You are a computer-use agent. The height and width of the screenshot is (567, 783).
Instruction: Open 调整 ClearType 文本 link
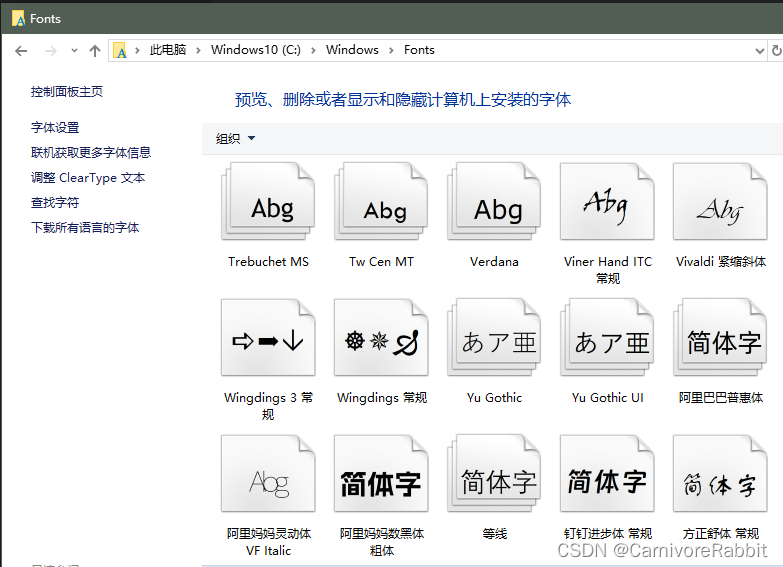88,178
